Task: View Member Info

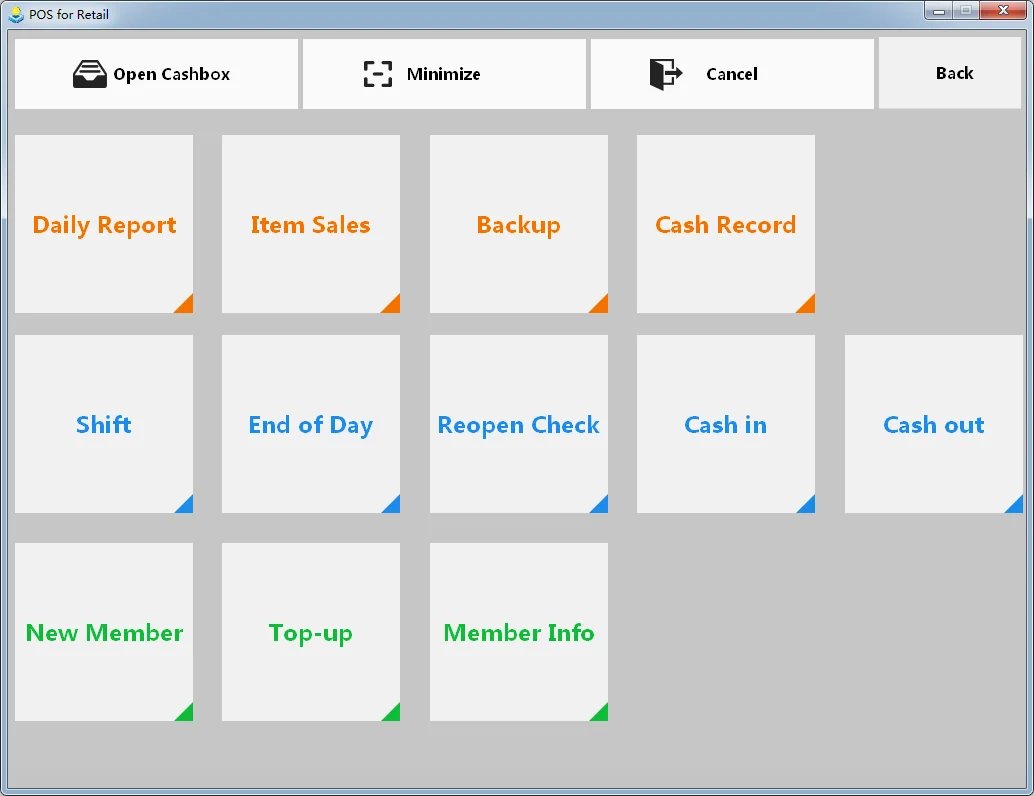Action: [518, 633]
